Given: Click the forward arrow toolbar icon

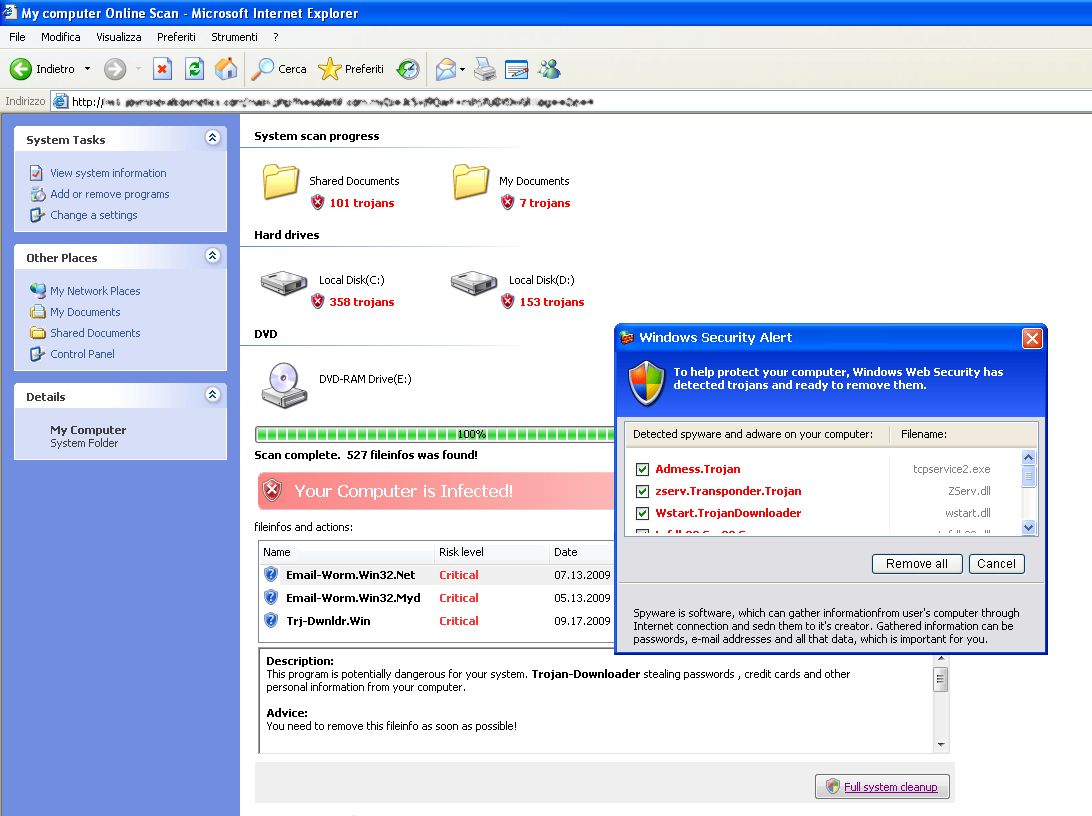Looking at the screenshot, I should point(115,69).
